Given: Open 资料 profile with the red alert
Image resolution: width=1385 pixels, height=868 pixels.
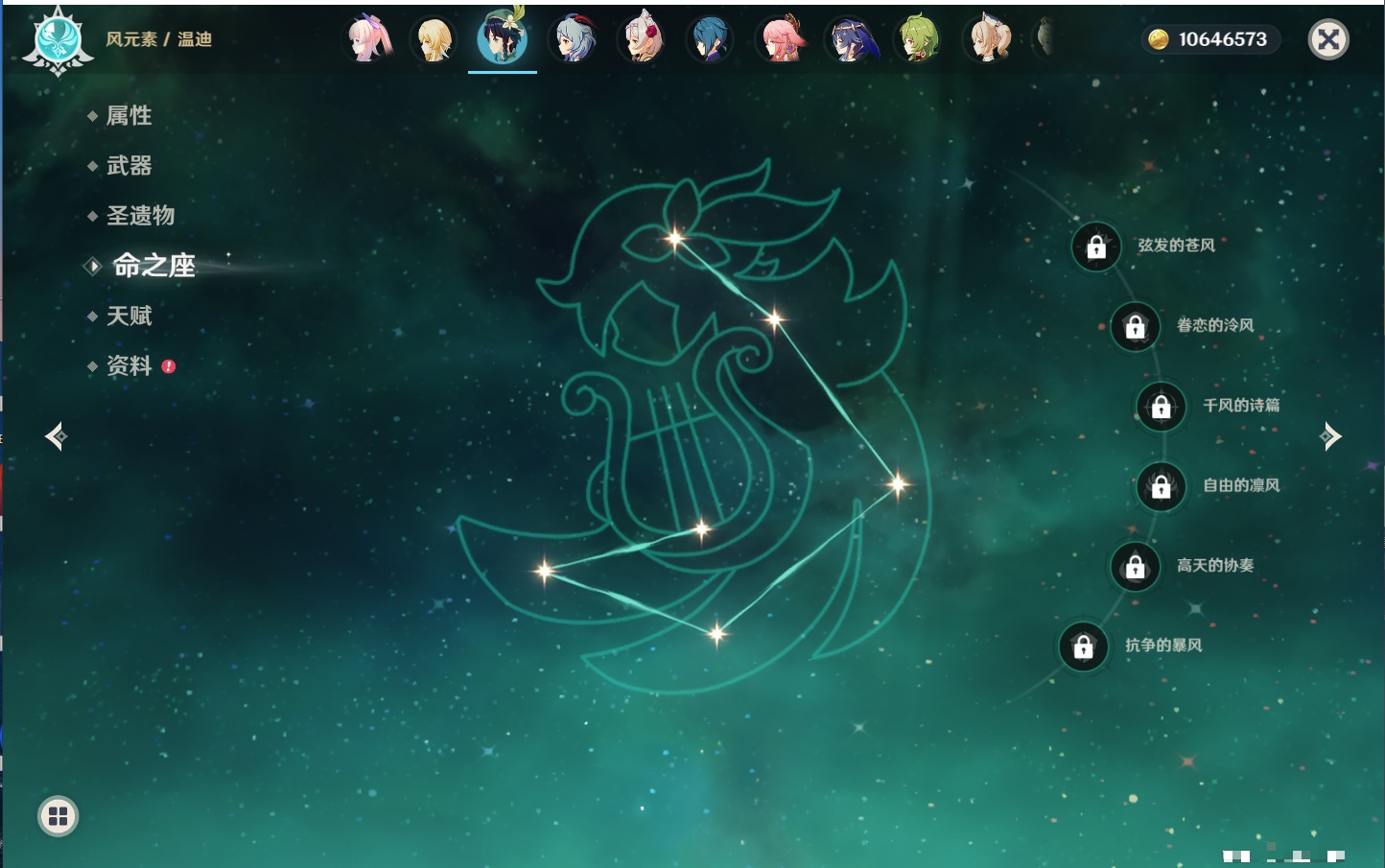Looking at the screenshot, I should 129,365.
